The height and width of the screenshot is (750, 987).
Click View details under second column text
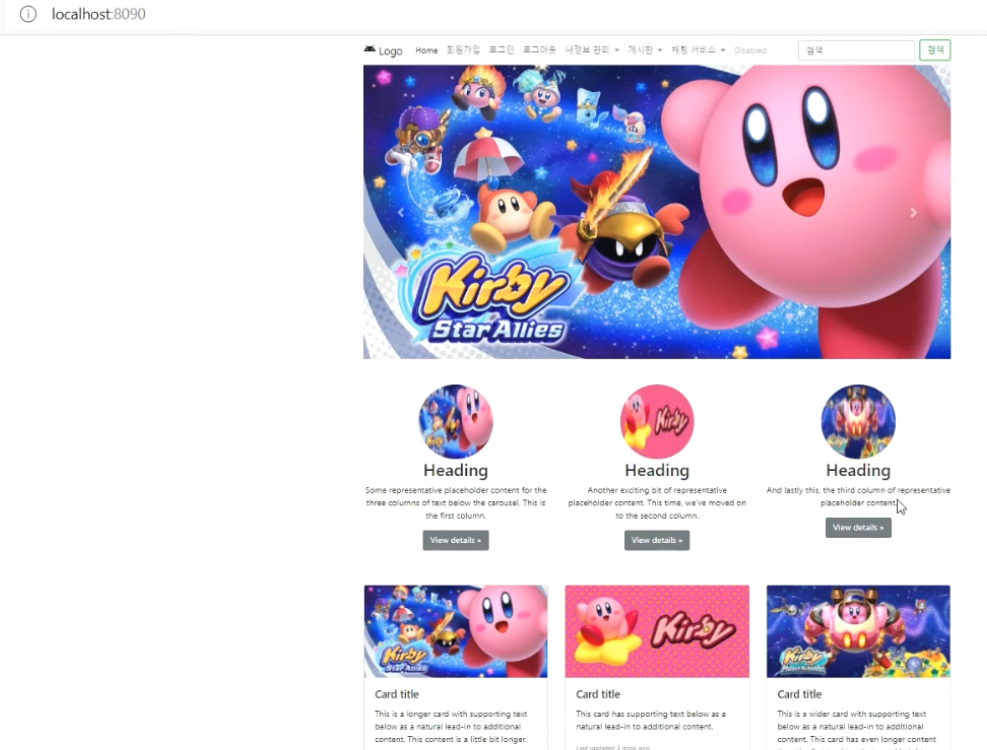click(657, 540)
